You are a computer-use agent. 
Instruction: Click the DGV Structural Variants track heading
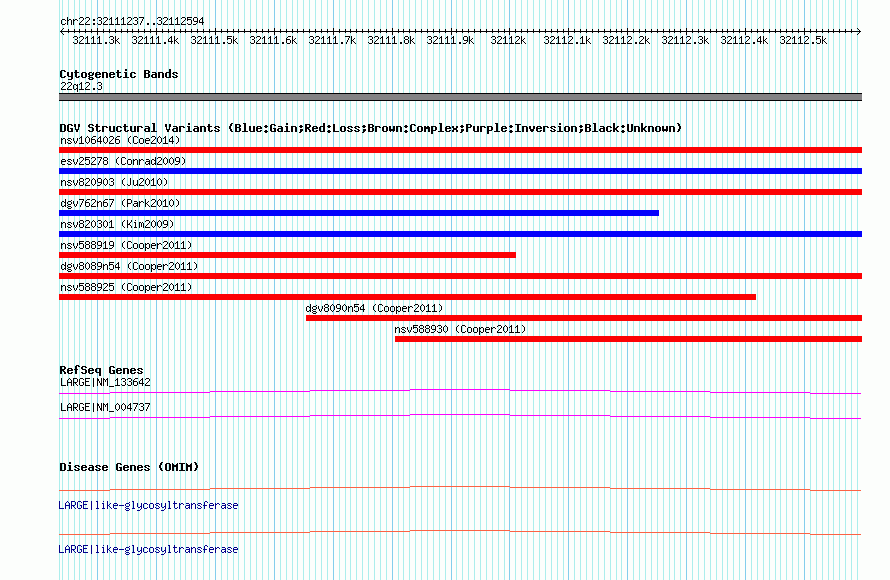point(371,128)
